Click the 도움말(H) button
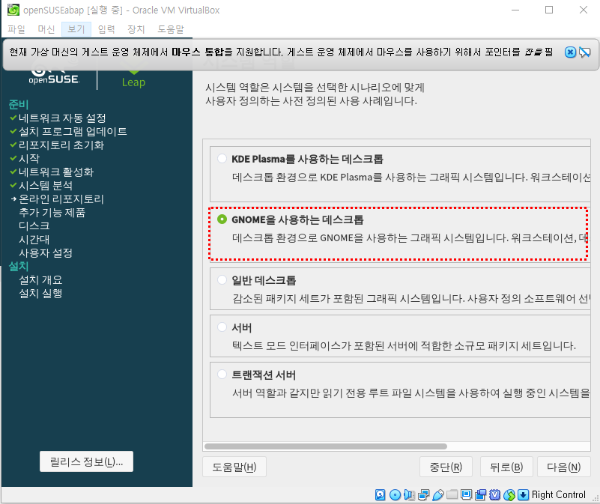 [234, 467]
